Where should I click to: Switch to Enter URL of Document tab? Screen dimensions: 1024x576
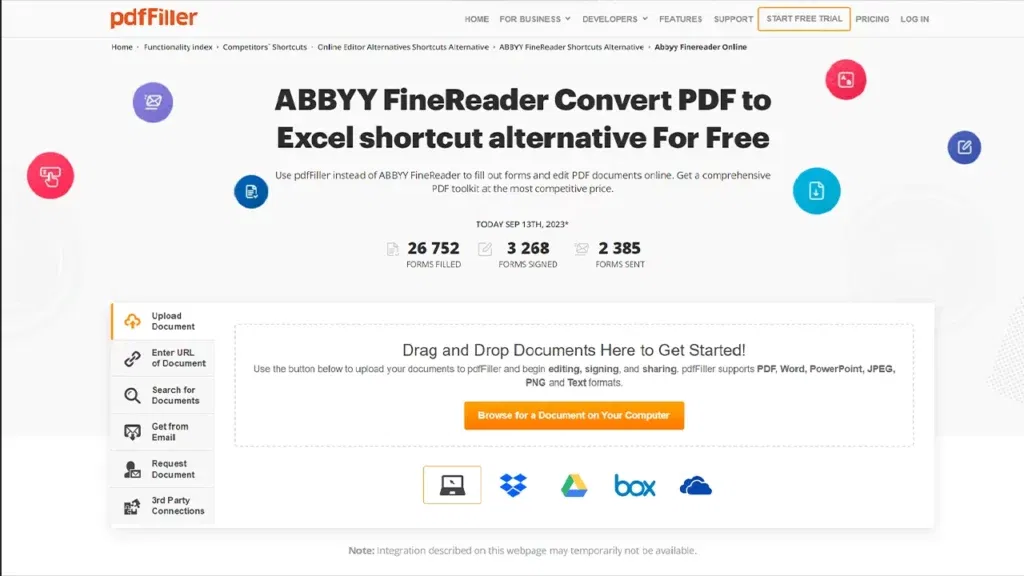click(163, 358)
